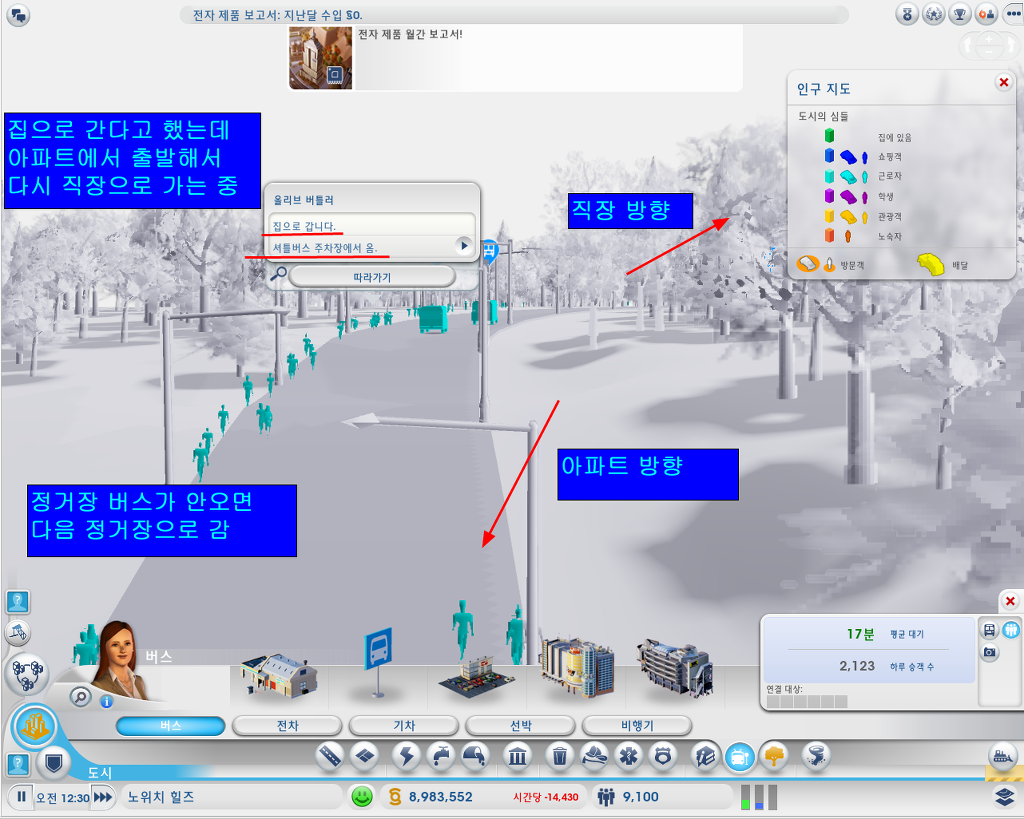This screenshot has height=819, width=1024.
Task: Open the blue info icon beside advisor
Action: pos(106,701)
